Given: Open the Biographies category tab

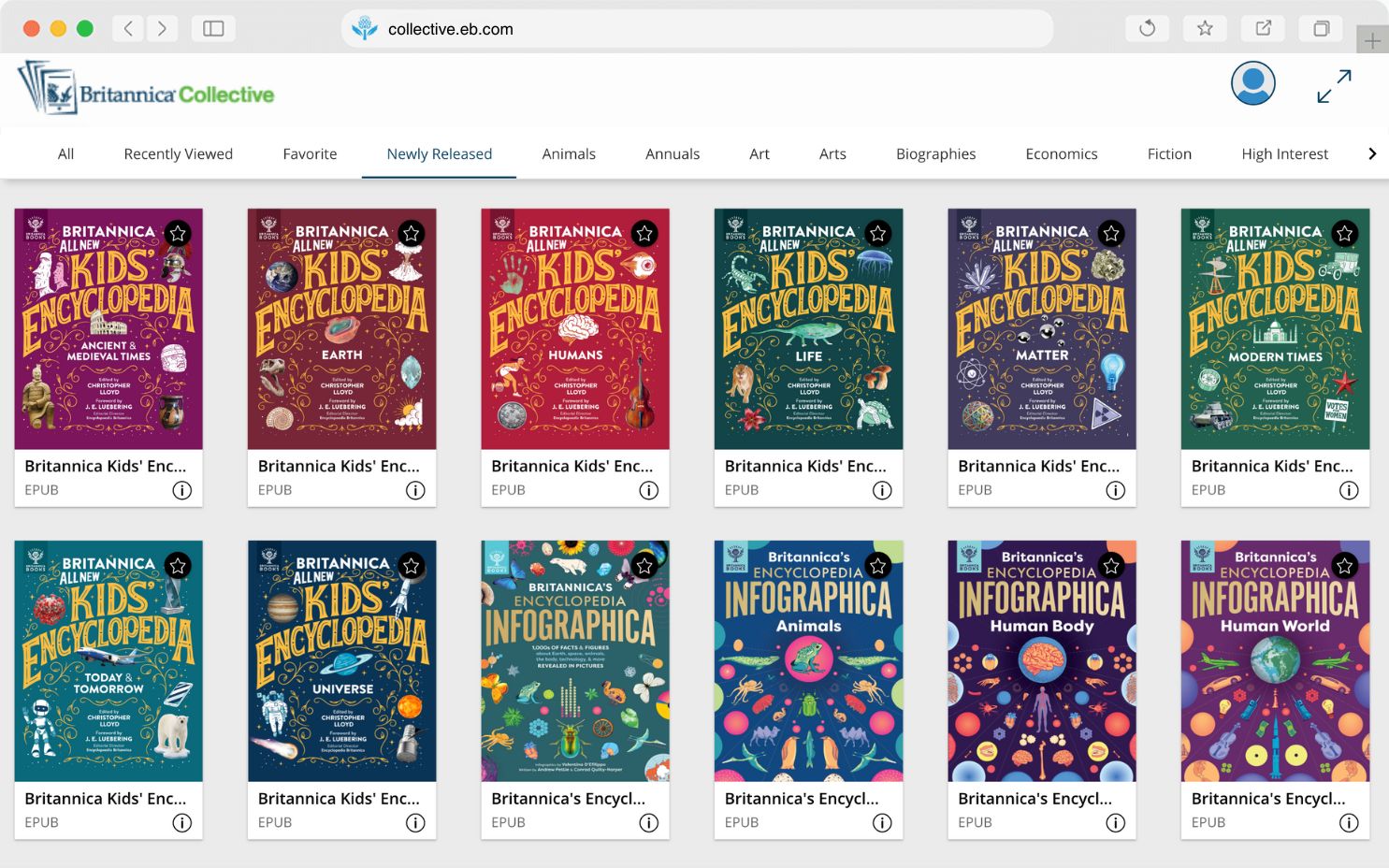Looking at the screenshot, I should (x=935, y=154).
